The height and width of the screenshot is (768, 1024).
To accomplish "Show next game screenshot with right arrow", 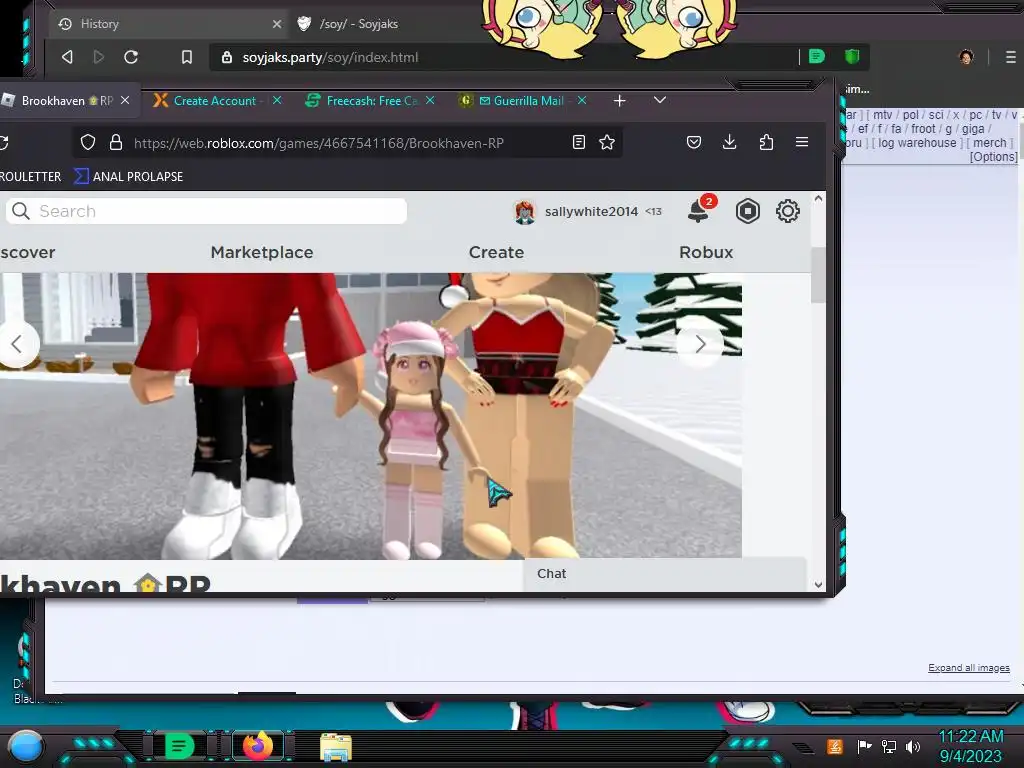I will pyautogui.click(x=700, y=344).
